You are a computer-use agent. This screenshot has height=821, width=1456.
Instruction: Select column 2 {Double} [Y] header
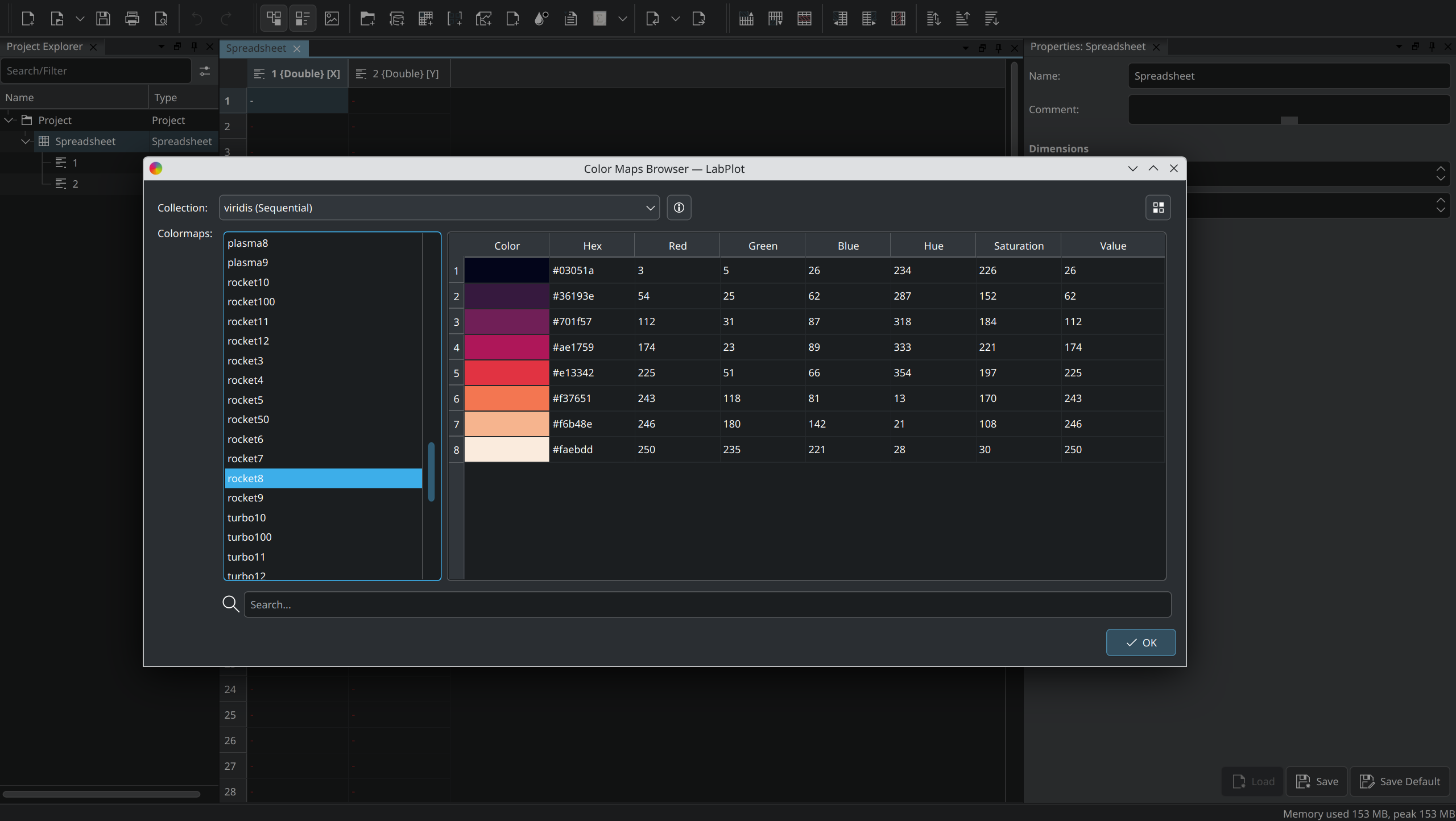(x=398, y=73)
